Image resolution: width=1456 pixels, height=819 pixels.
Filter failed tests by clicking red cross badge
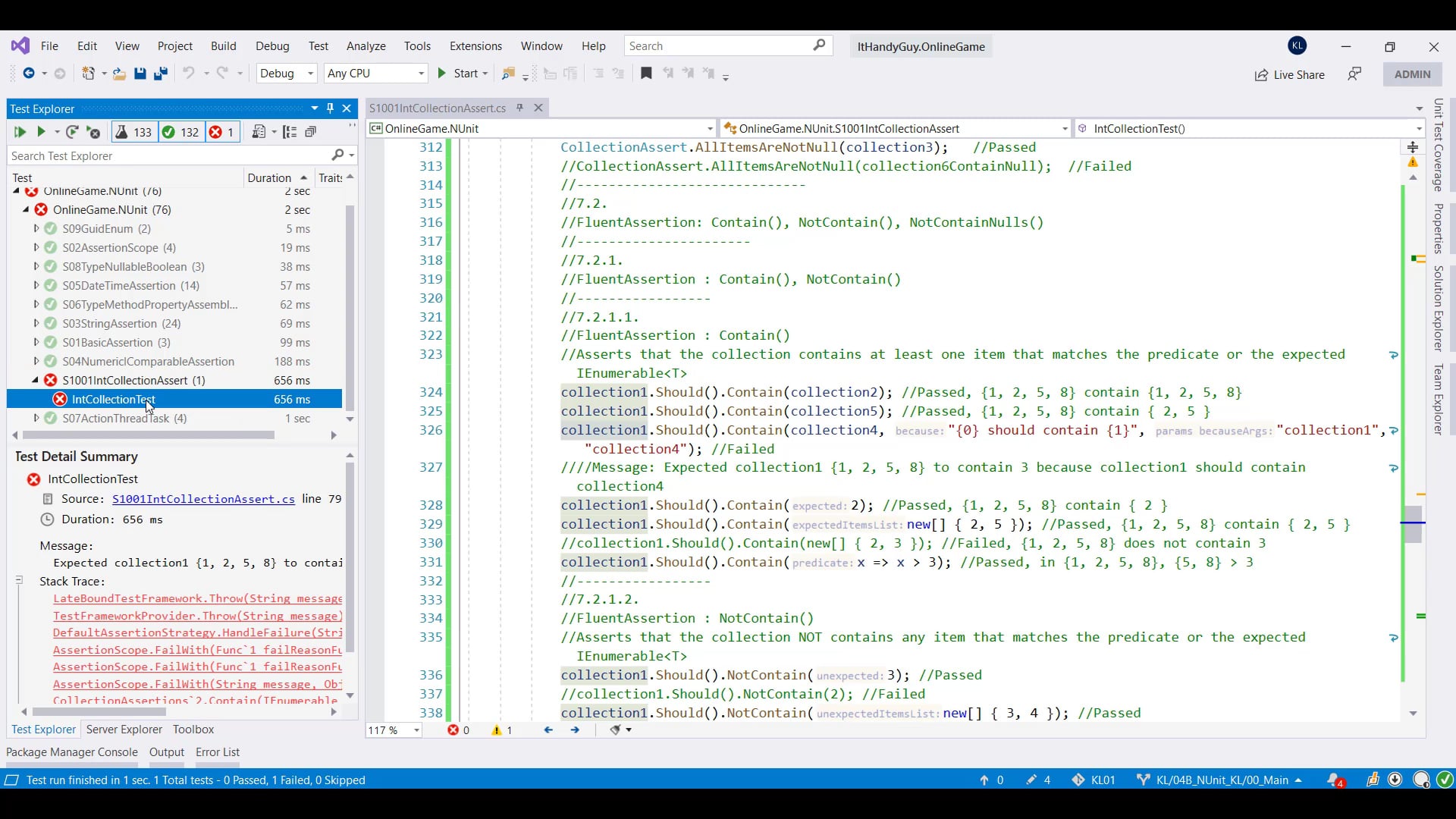pos(222,132)
